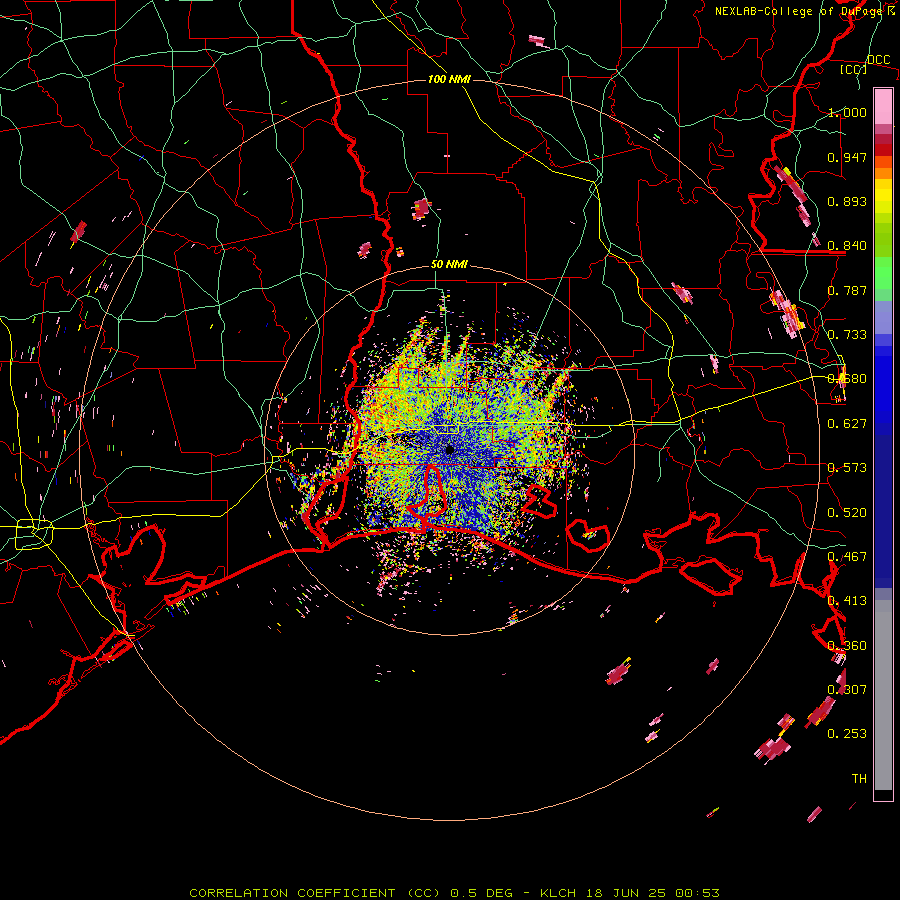Click the 0.733 scale value
Screen dimensions: 900x900
[x=847, y=335]
